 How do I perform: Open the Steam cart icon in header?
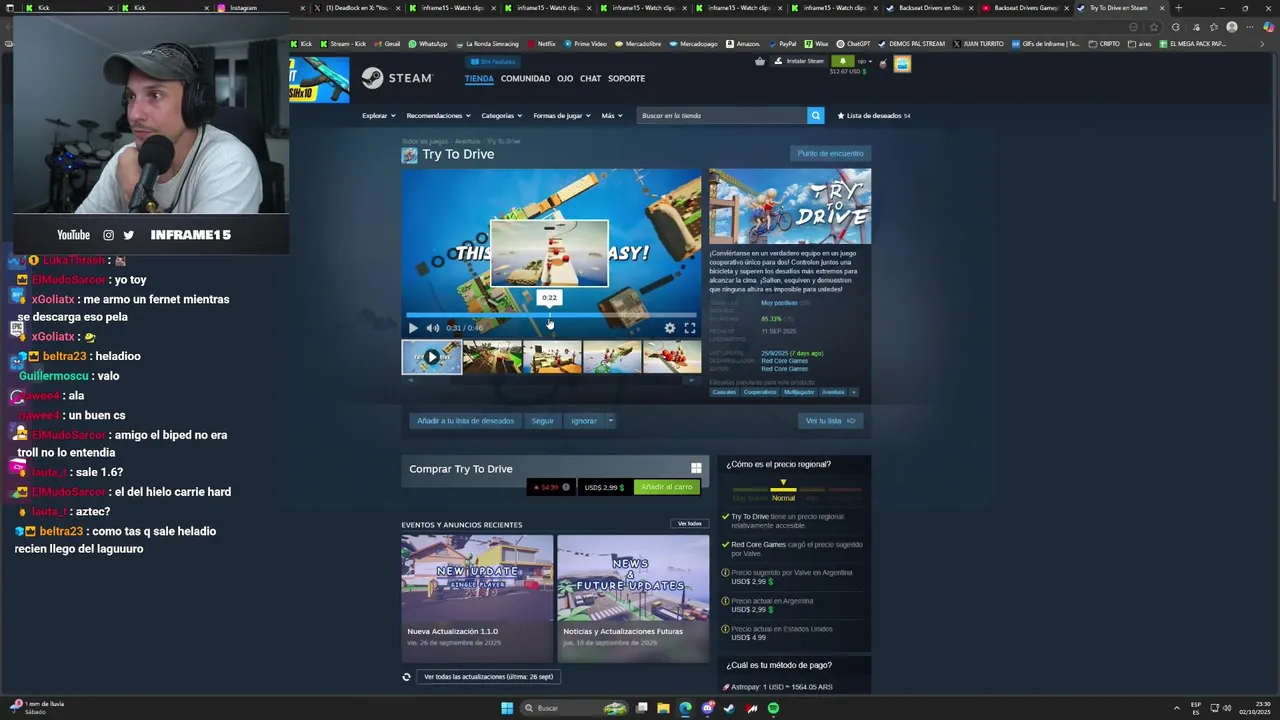pyautogui.click(x=760, y=61)
